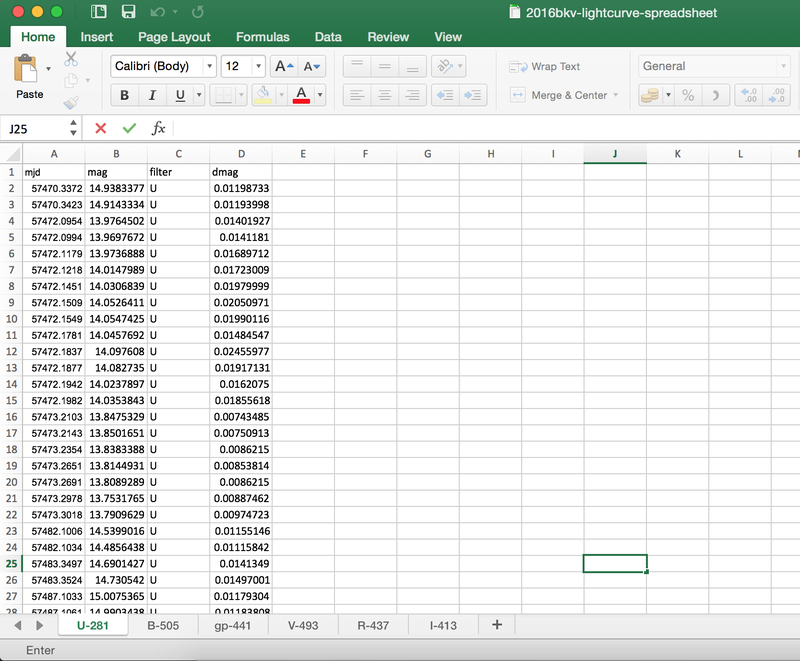Image resolution: width=800 pixels, height=661 pixels.
Task: Open the B-505 sheet tab
Action: coord(163,626)
